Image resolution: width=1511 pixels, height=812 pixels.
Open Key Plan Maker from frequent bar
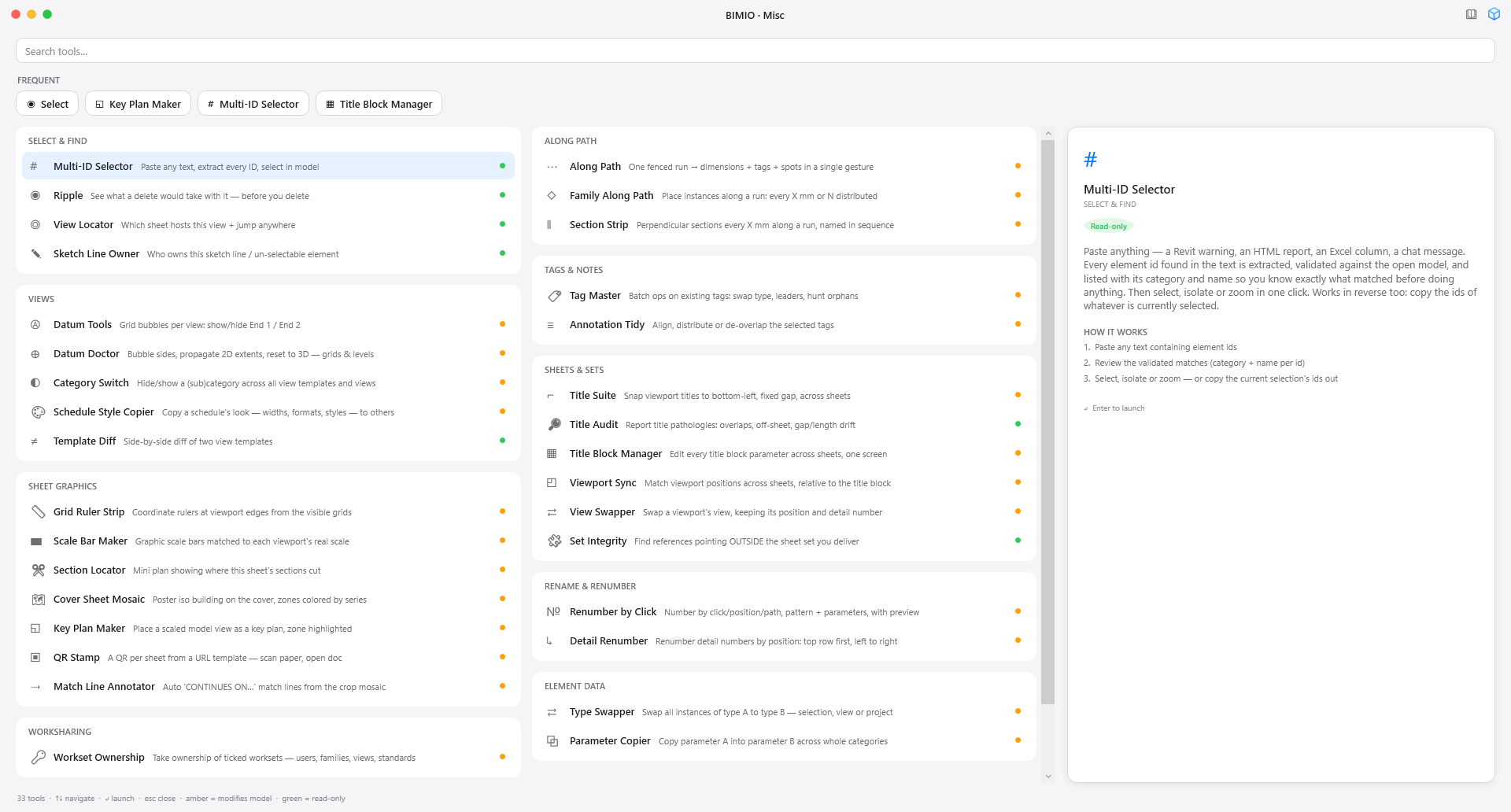[x=138, y=104]
